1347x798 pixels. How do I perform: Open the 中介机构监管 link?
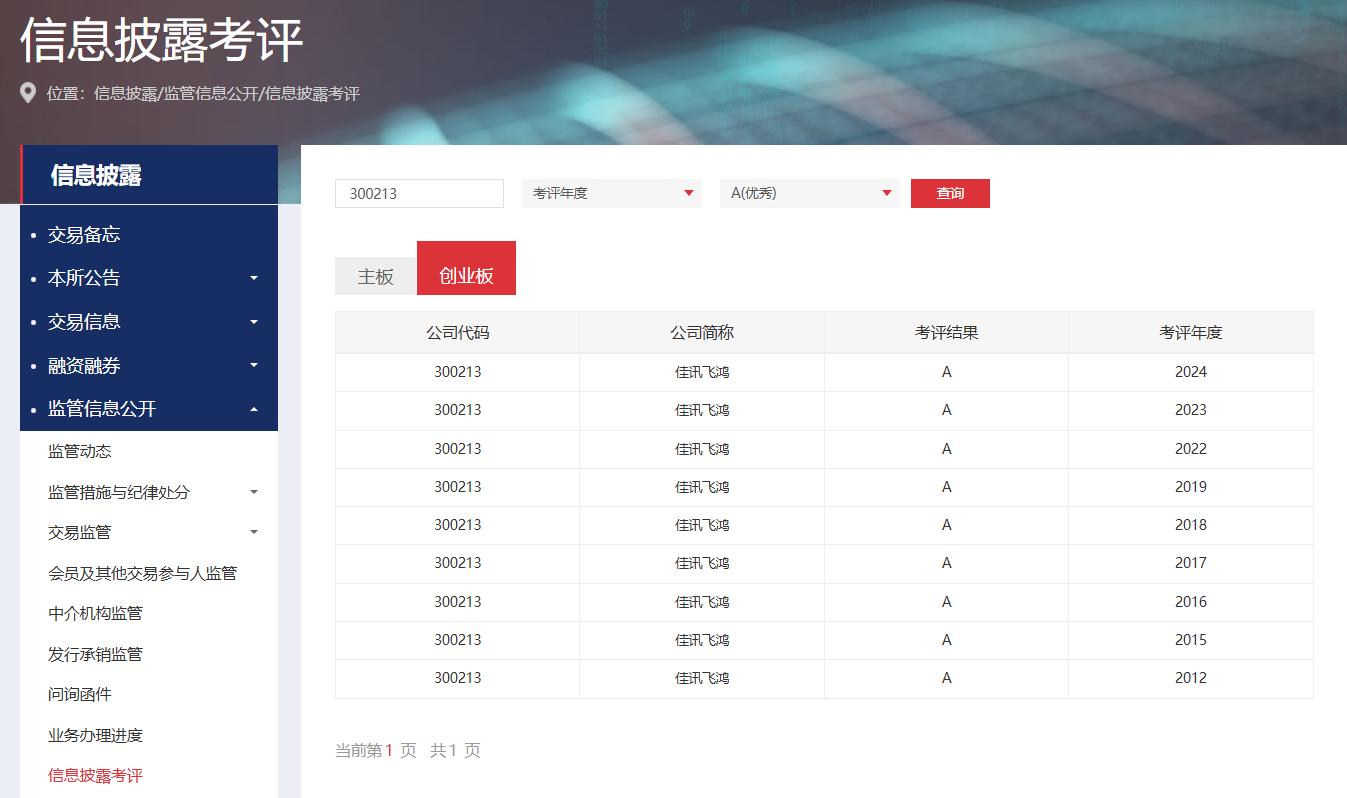[95, 613]
